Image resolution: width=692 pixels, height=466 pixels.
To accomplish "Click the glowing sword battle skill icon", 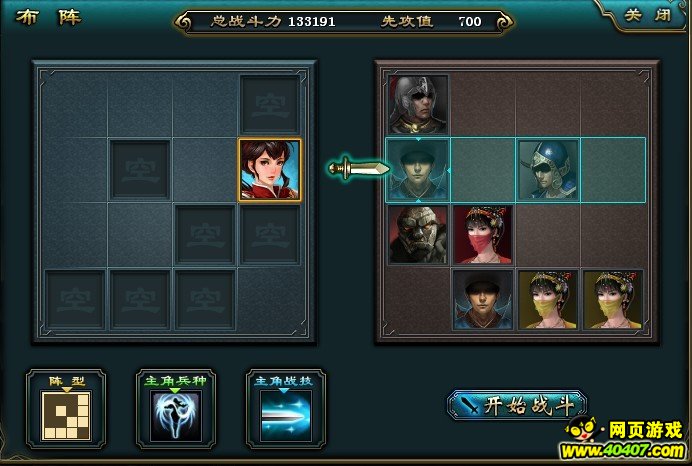I will pos(286,416).
